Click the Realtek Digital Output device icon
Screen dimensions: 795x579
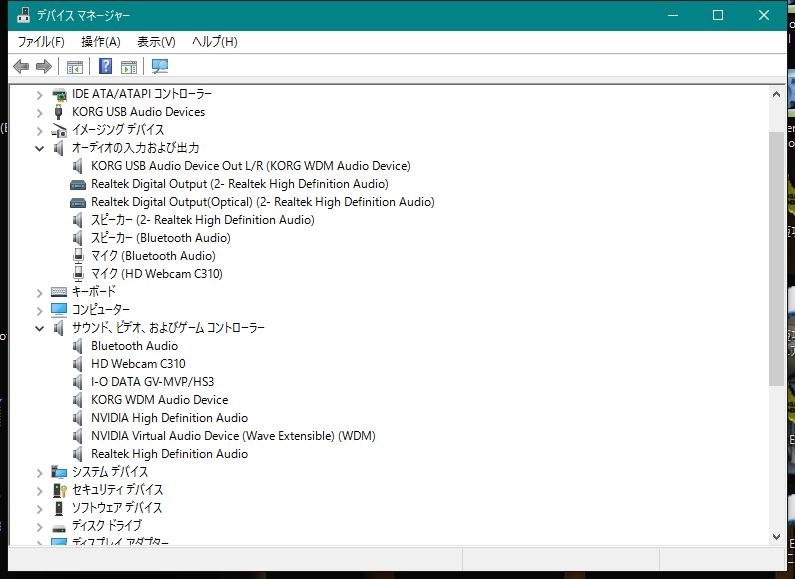coord(78,185)
